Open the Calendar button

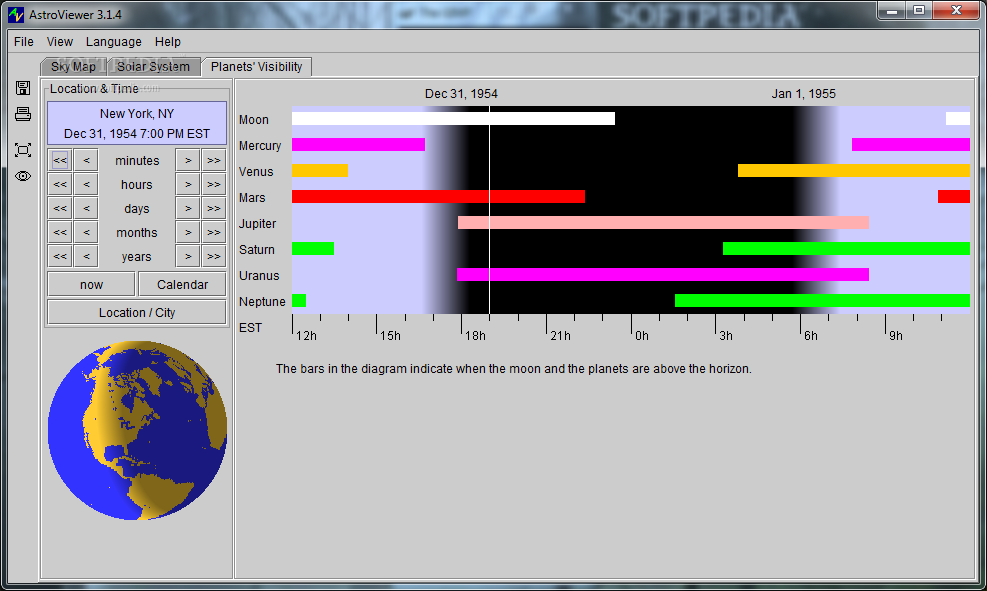[183, 284]
